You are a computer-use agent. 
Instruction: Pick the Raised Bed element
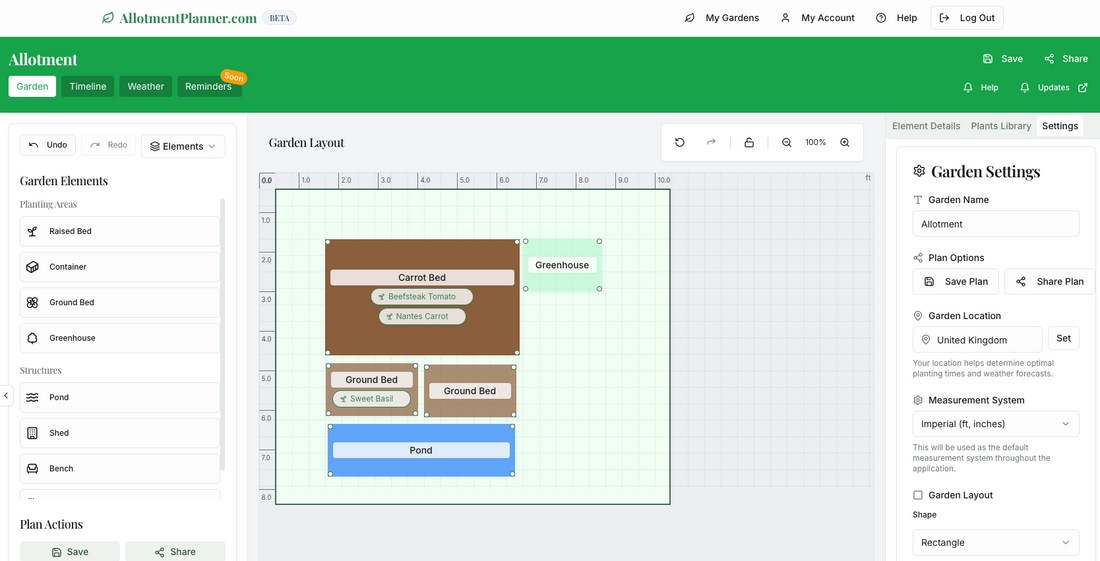tap(120, 231)
